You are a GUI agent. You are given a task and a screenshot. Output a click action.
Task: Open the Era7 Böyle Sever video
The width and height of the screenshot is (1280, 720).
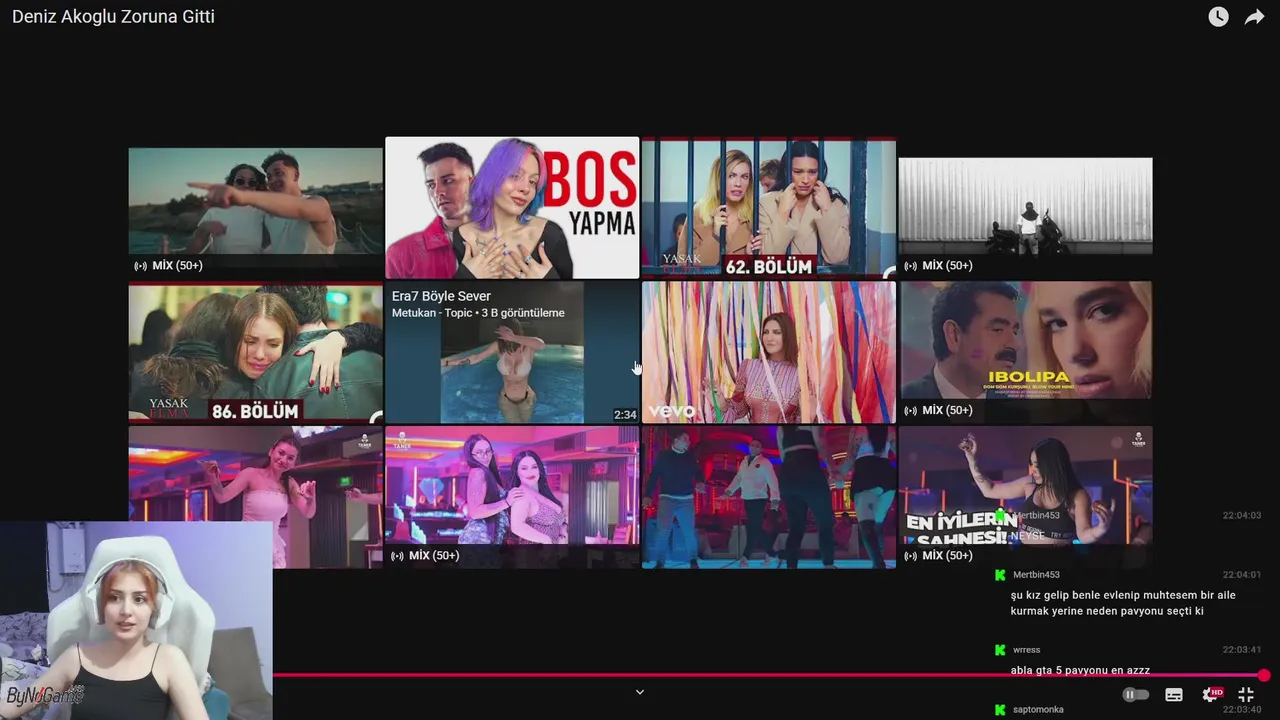point(512,353)
